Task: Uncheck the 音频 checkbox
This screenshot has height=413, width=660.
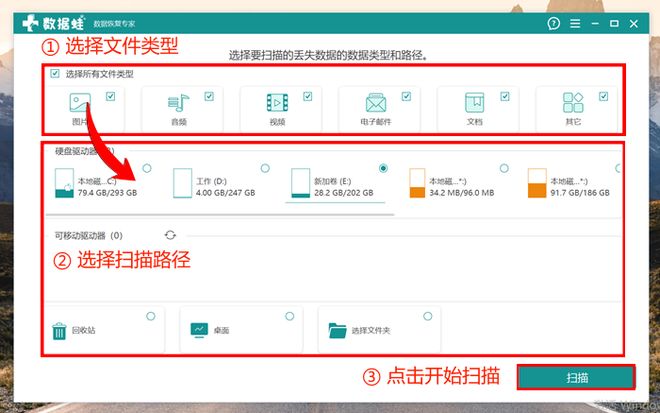Action: (209, 96)
